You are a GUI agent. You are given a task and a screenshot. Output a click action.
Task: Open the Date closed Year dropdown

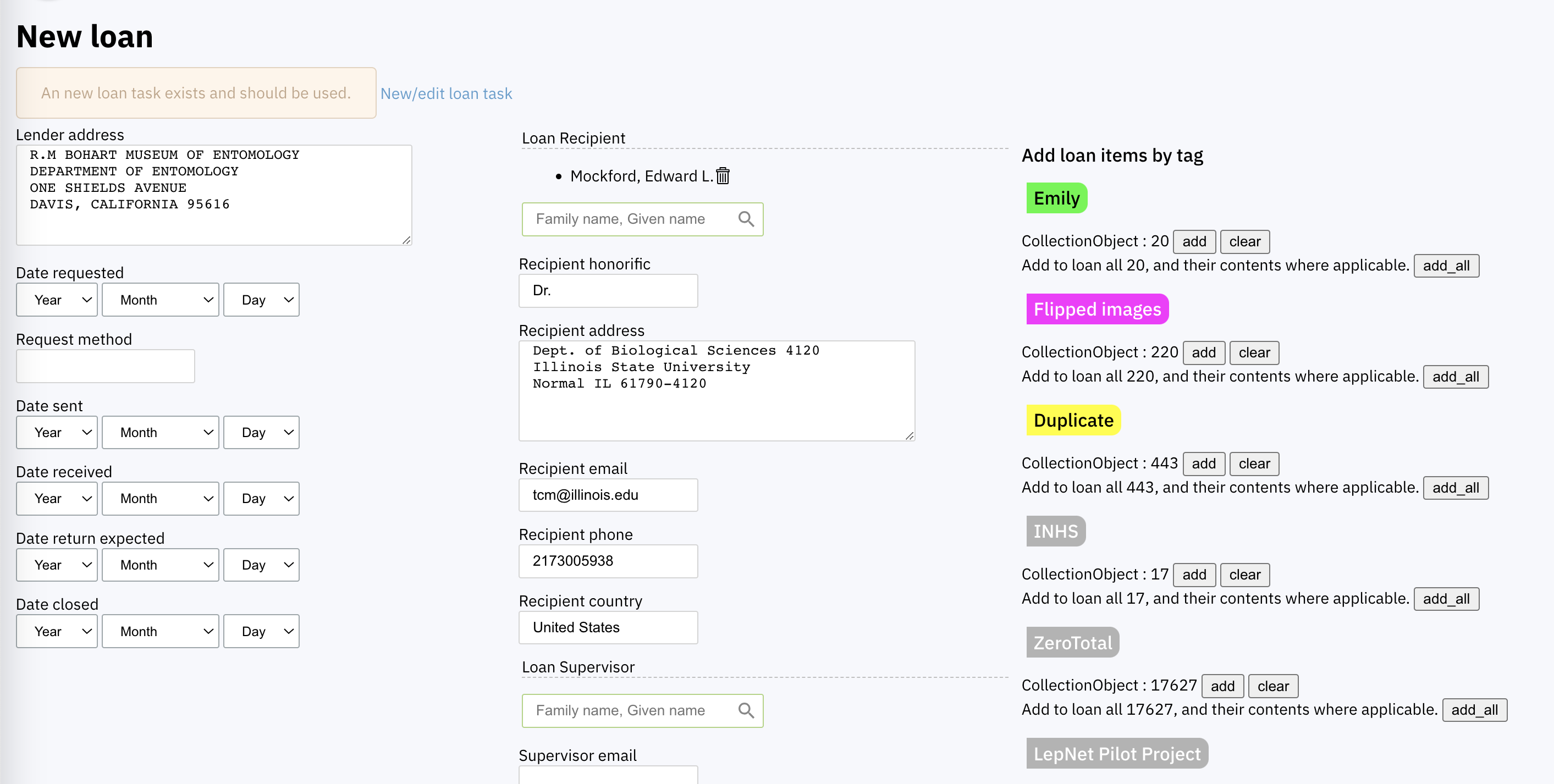(56, 631)
